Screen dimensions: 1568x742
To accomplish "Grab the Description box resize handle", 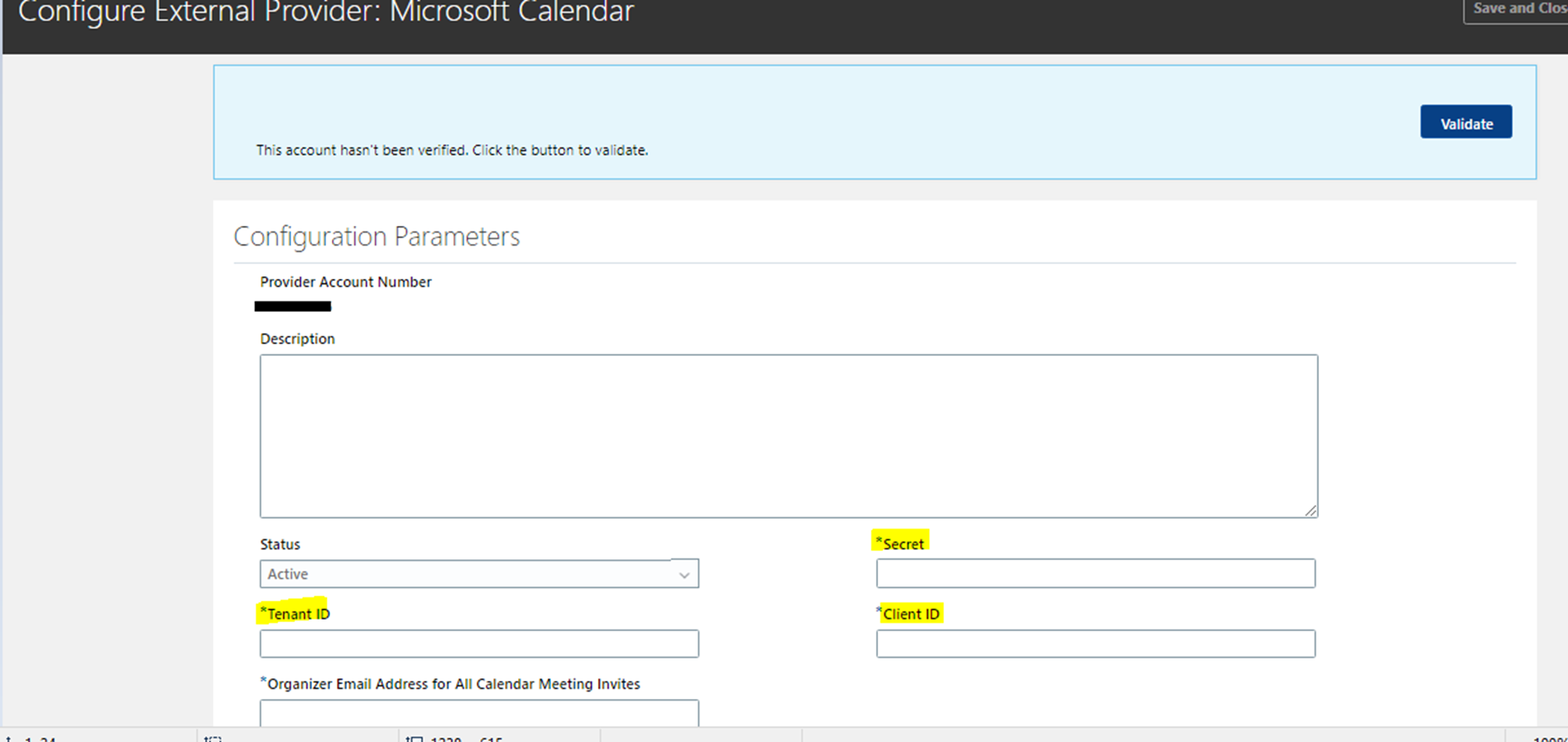I will (x=1311, y=510).
